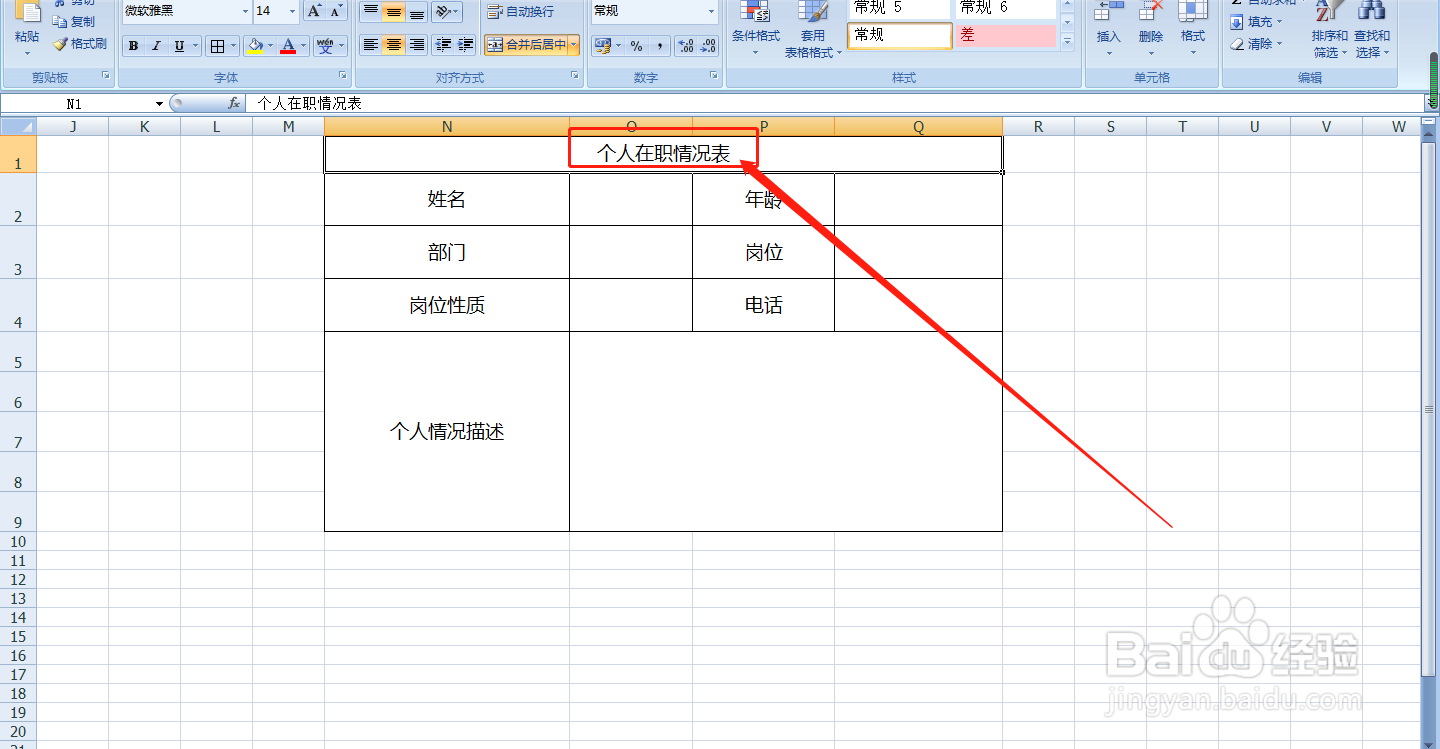Image resolution: width=1440 pixels, height=749 pixels.
Task: Toggle Italic formatting
Action: [156, 46]
